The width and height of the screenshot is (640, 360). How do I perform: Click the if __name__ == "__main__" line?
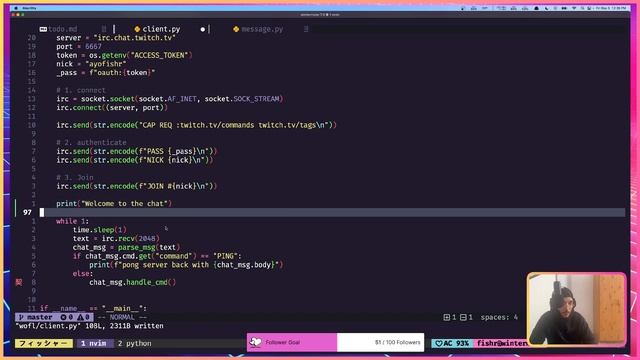click(93, 308)
